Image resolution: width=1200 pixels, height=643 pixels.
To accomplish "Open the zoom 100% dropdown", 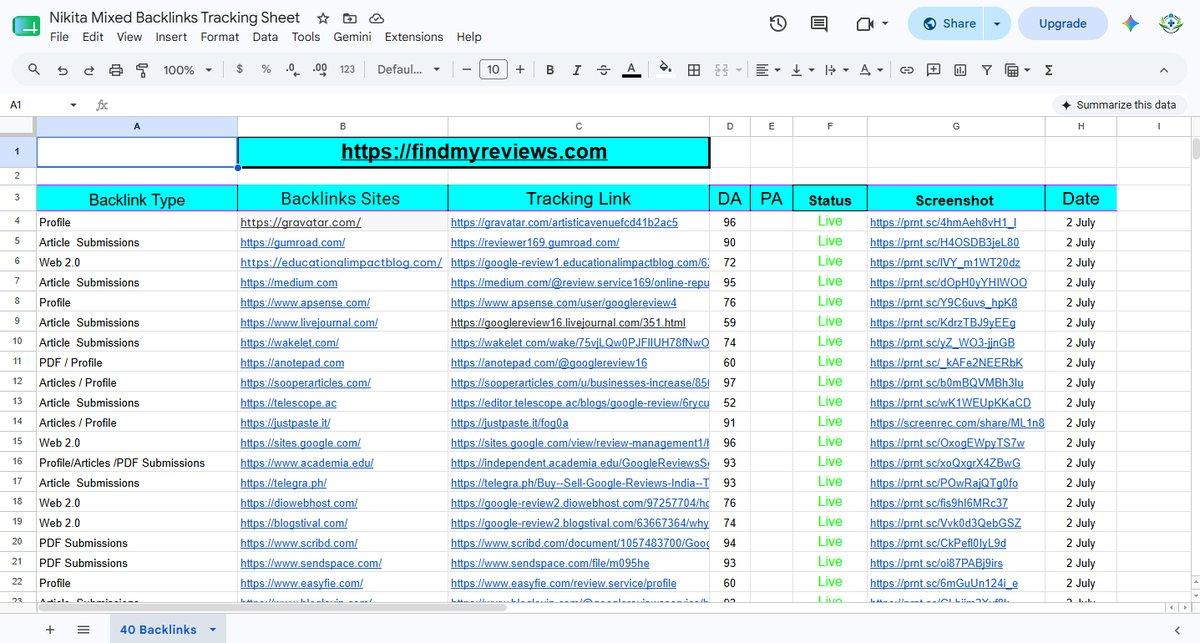I will point(188,70).
